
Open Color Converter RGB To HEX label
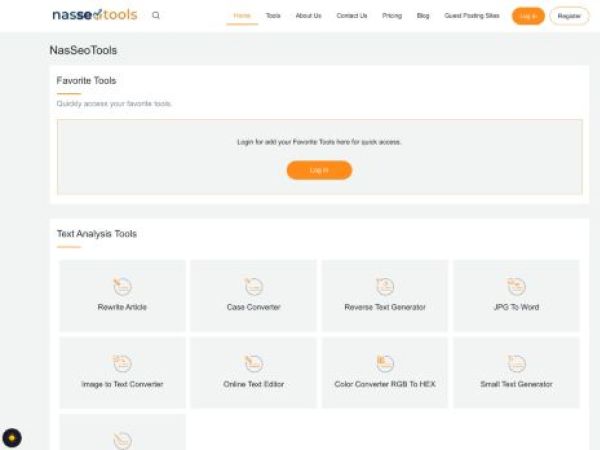click(x=385, y=384)
